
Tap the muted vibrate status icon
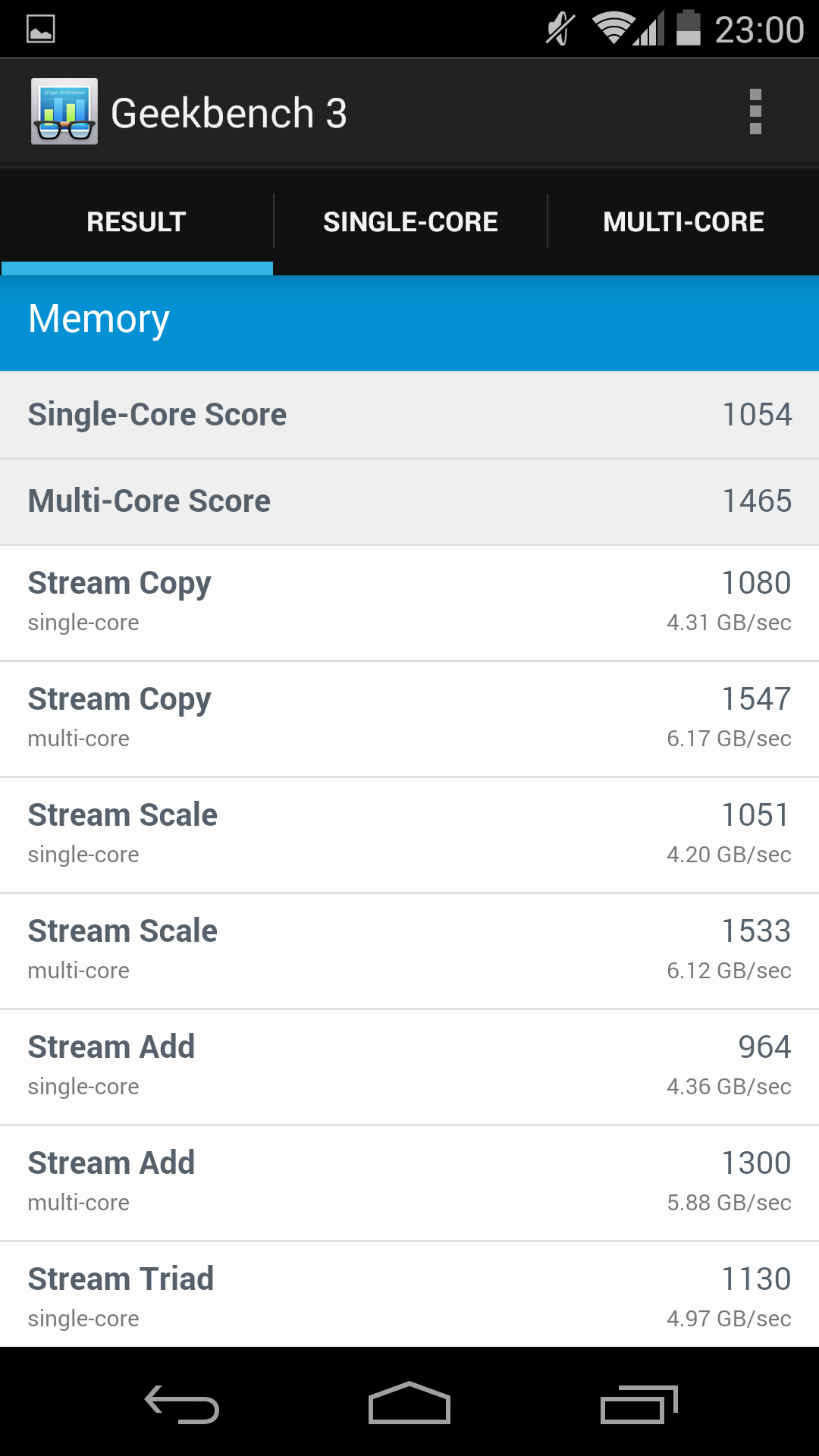tap(560, 29)
